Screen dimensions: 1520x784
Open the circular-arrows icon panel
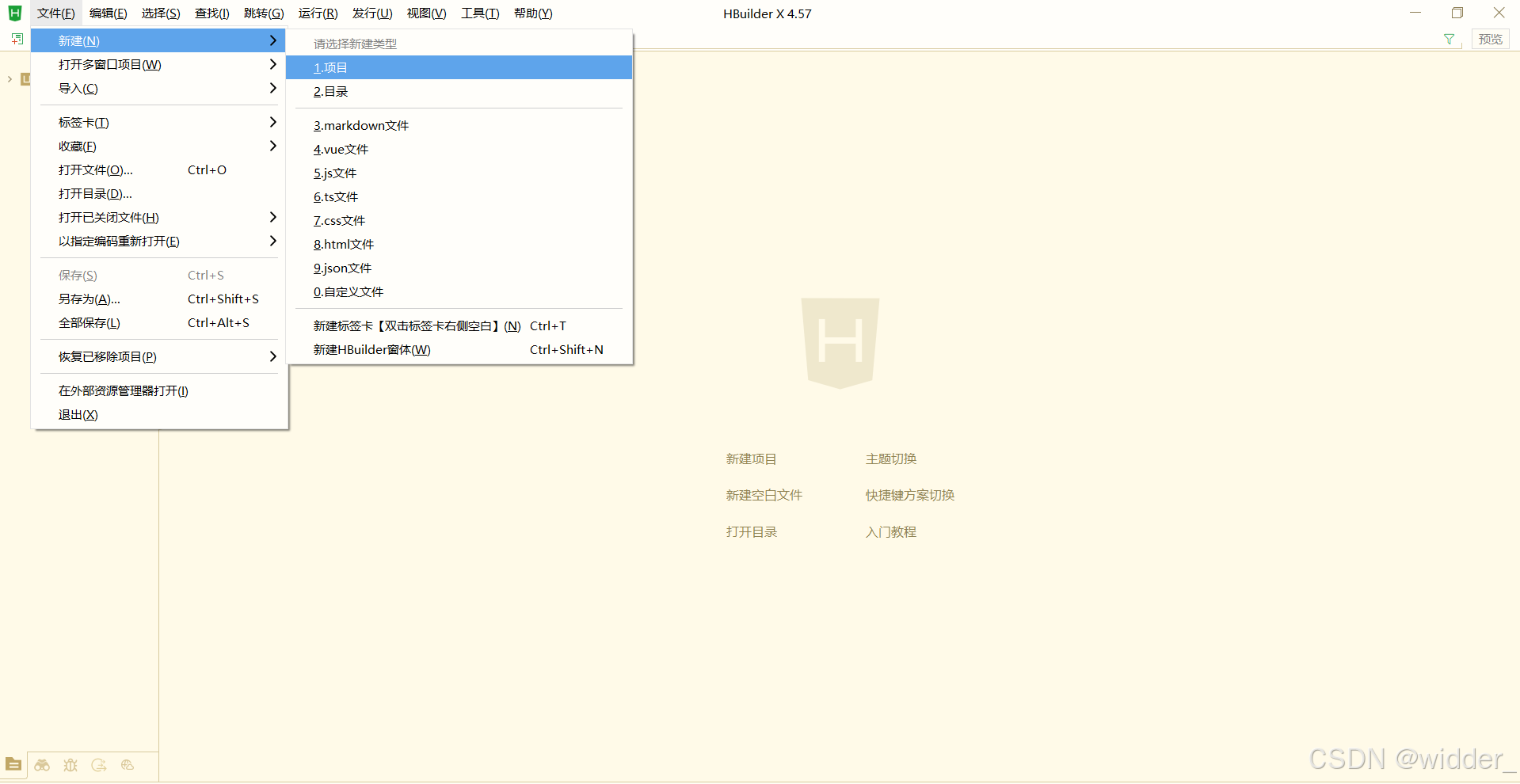[x=99, y=765]
